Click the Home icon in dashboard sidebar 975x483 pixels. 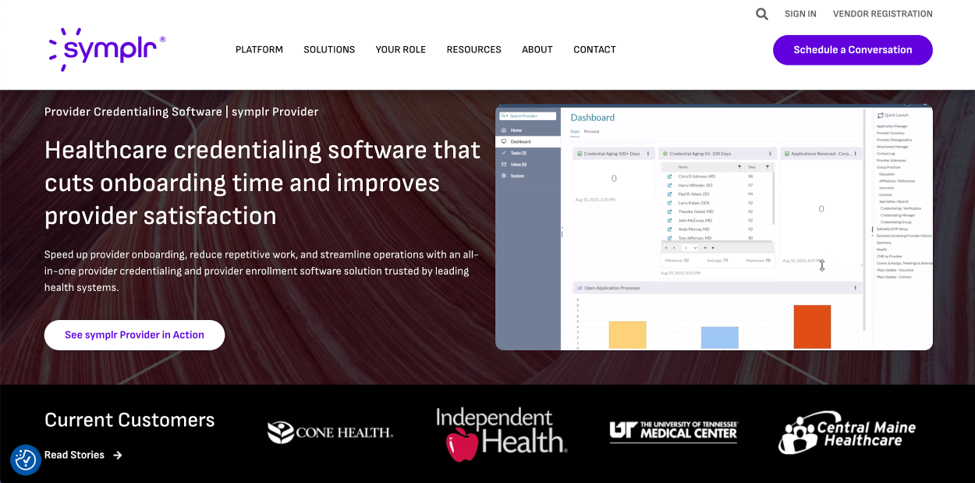tap(505, 131)
